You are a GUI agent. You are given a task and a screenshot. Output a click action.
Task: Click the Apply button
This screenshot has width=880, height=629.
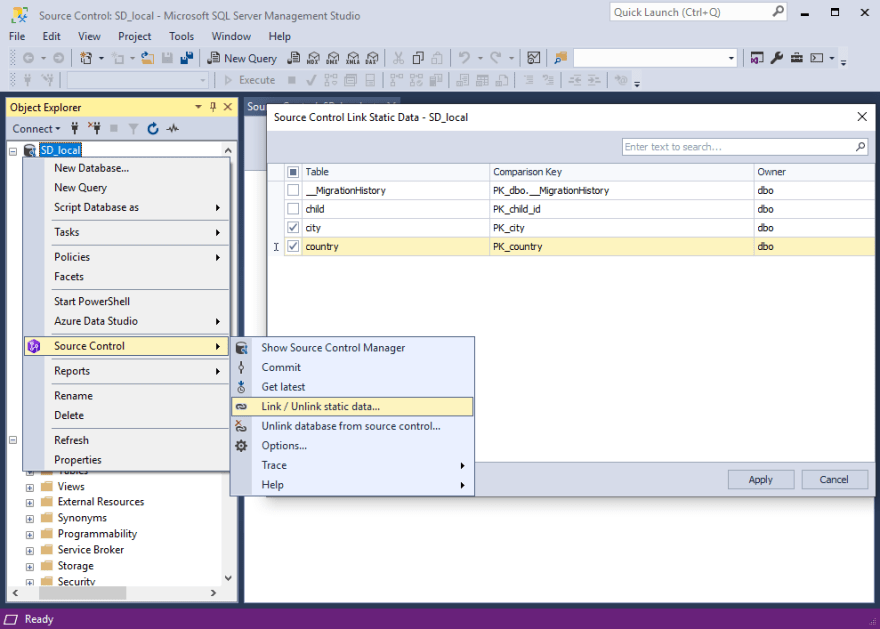coord(760,479)
